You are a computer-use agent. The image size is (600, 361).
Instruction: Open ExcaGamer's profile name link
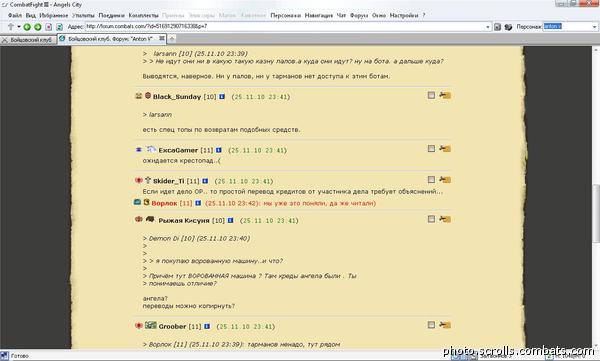coord(178,150)
